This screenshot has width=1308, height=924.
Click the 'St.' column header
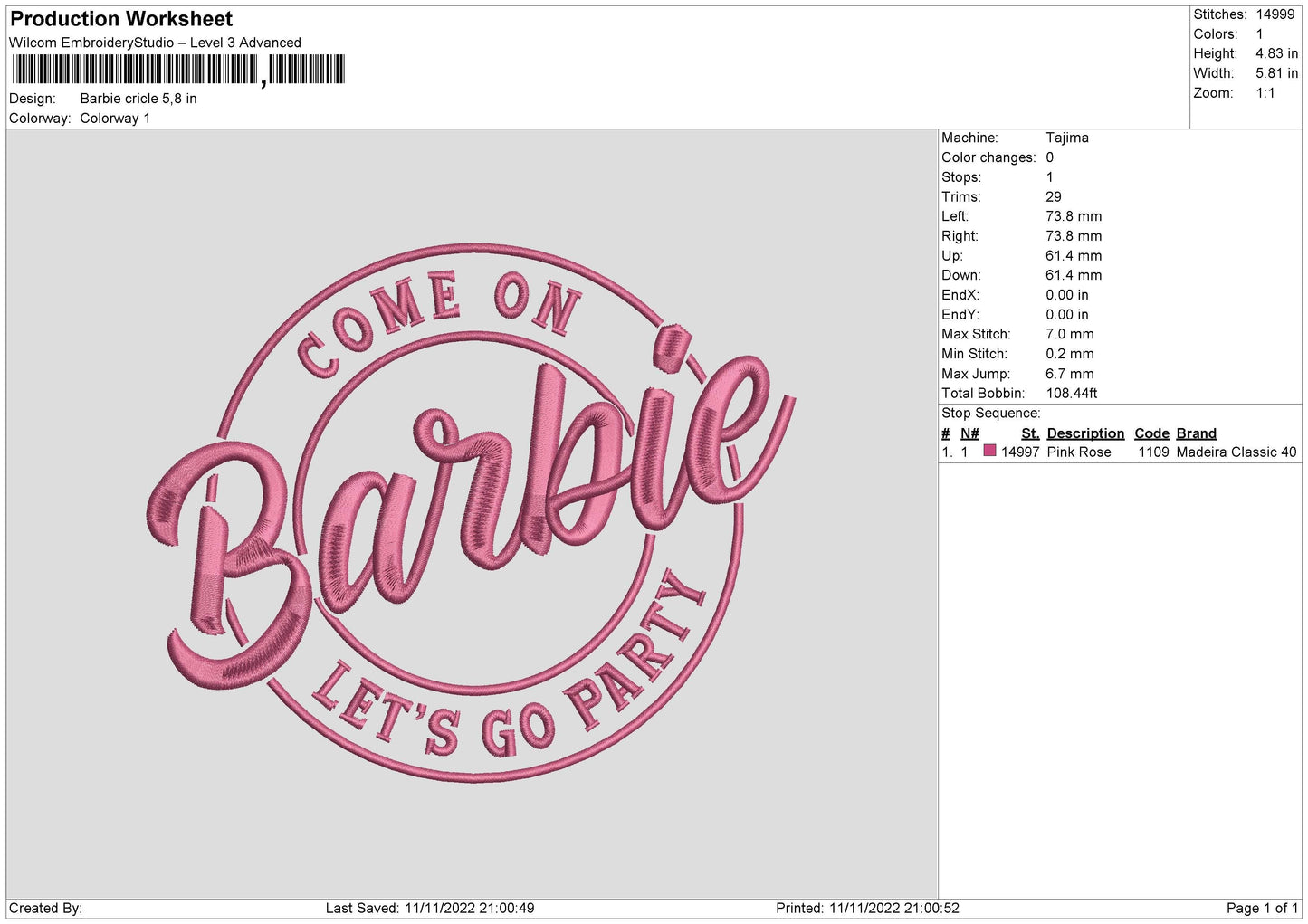[1030, 433]
